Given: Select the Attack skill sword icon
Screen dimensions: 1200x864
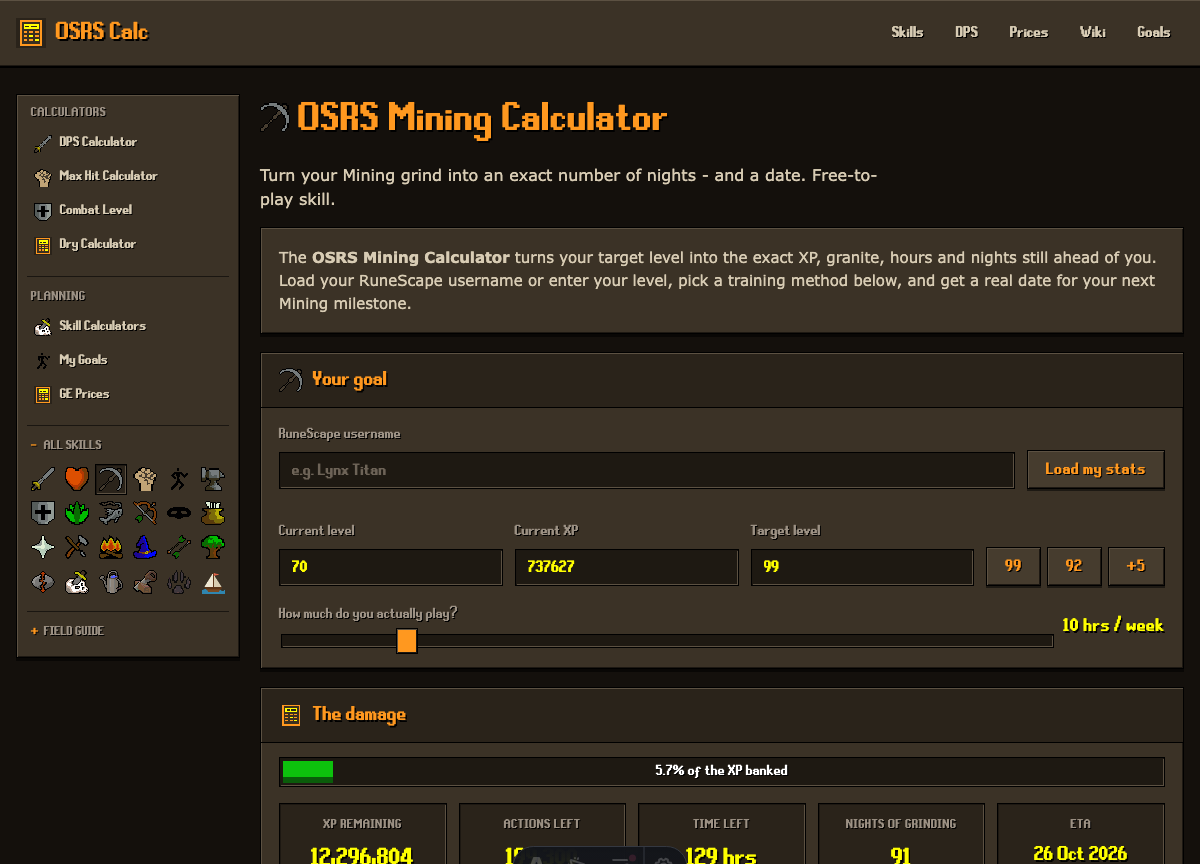Looking at the screenshot, I should [43, 479].
